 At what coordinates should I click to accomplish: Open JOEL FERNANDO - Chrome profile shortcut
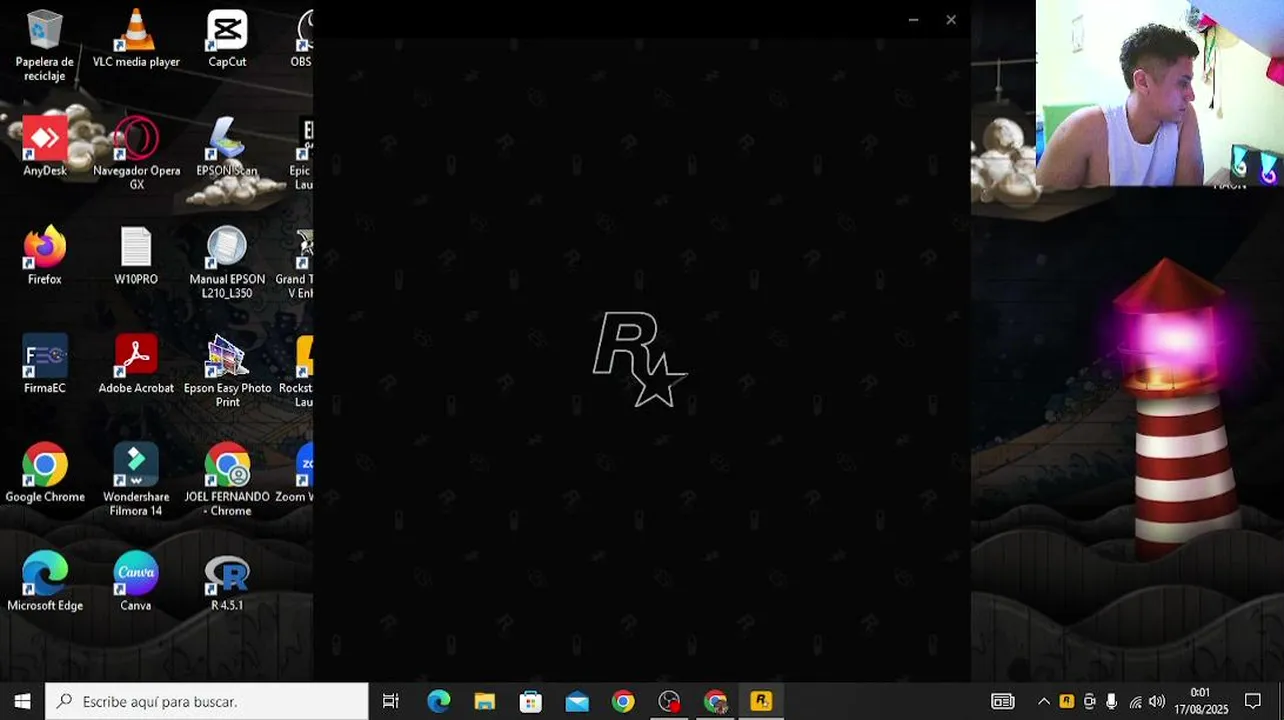click(x=227, y=480)
